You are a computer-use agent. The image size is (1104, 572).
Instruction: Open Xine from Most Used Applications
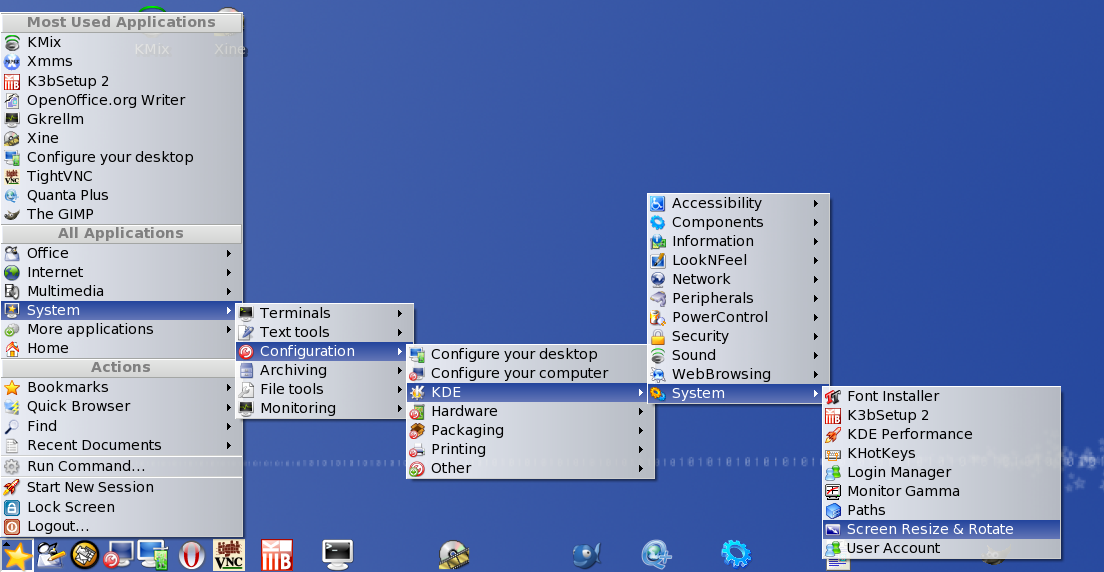point(122,138)
